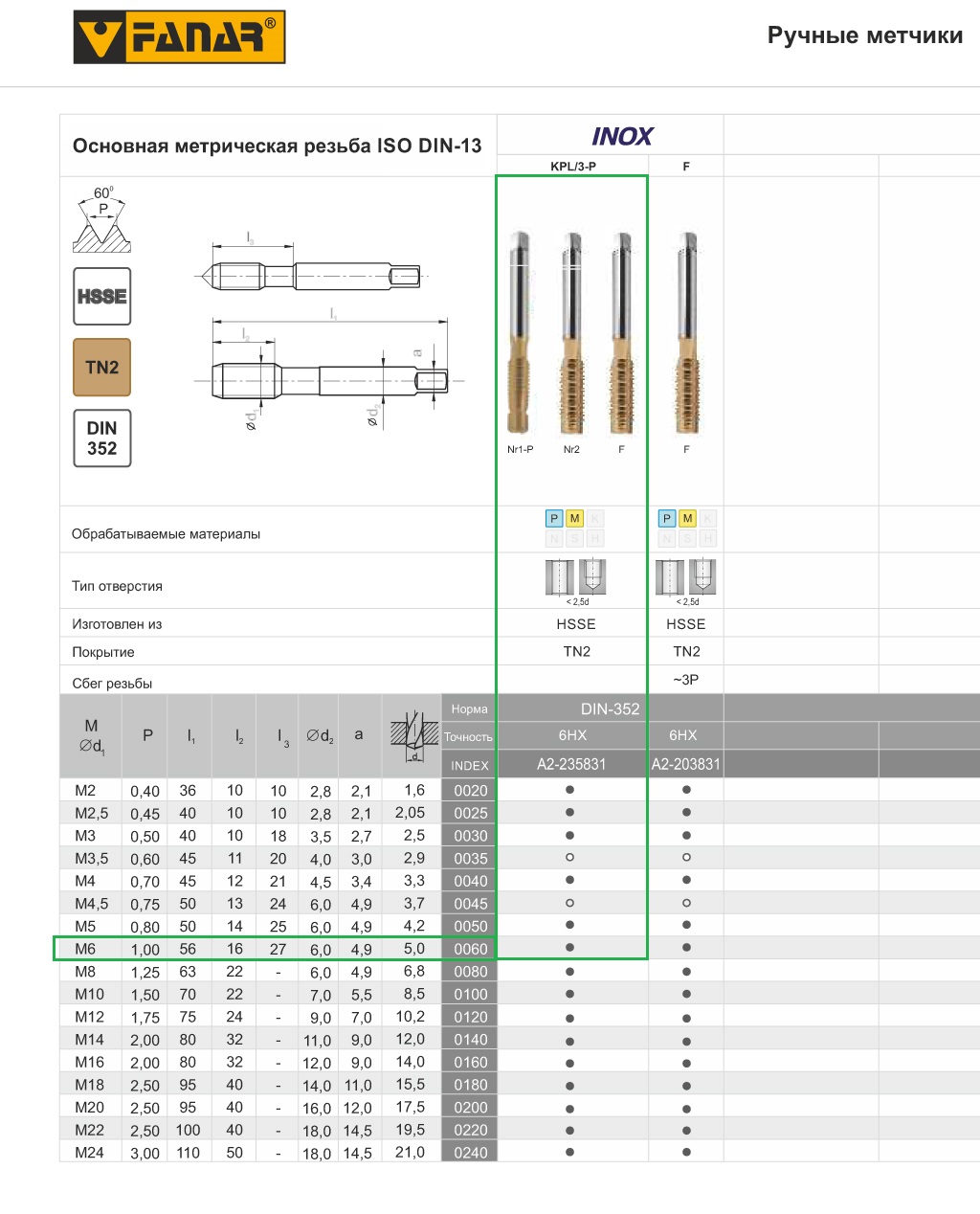Screen dimensions: 980x1214
Task: Click the 'Ручные метчики' page title
Action: (x=865, y=35)
